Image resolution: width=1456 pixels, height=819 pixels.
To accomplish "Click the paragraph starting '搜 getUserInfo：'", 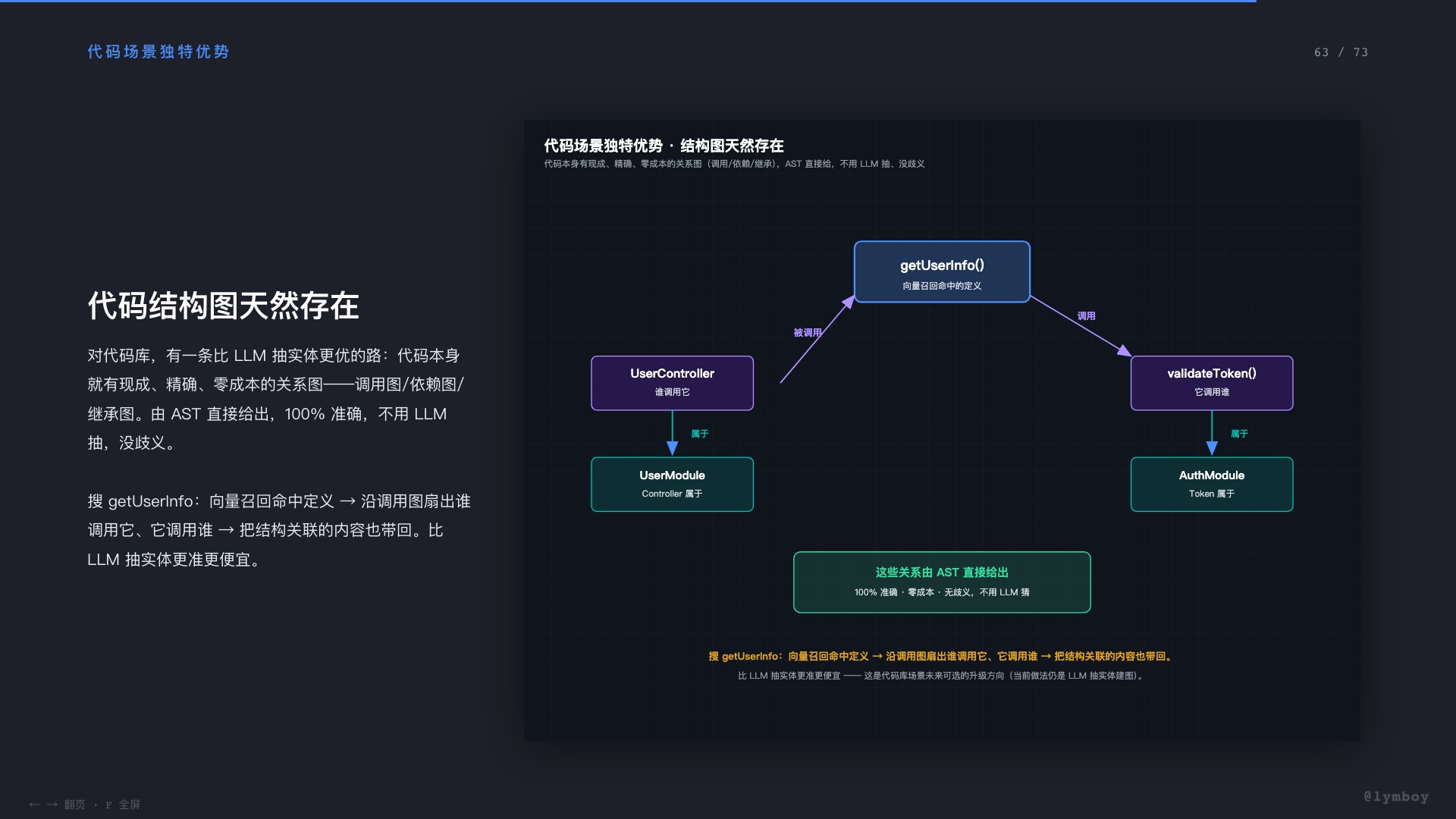I will click(x=279, y=530).
